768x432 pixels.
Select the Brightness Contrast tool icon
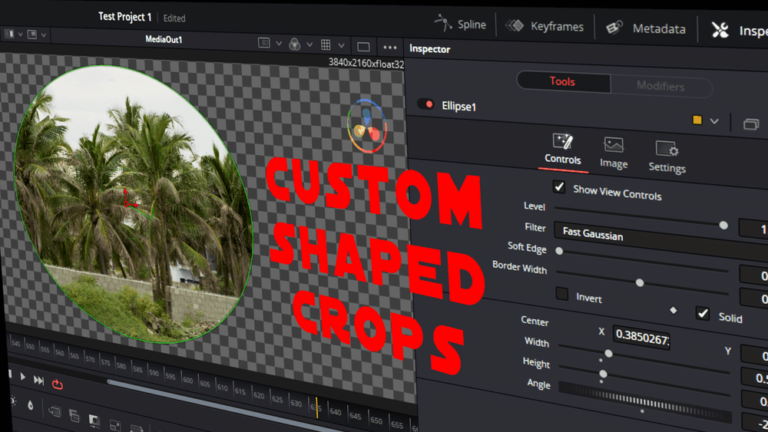[x=13, y=401]
